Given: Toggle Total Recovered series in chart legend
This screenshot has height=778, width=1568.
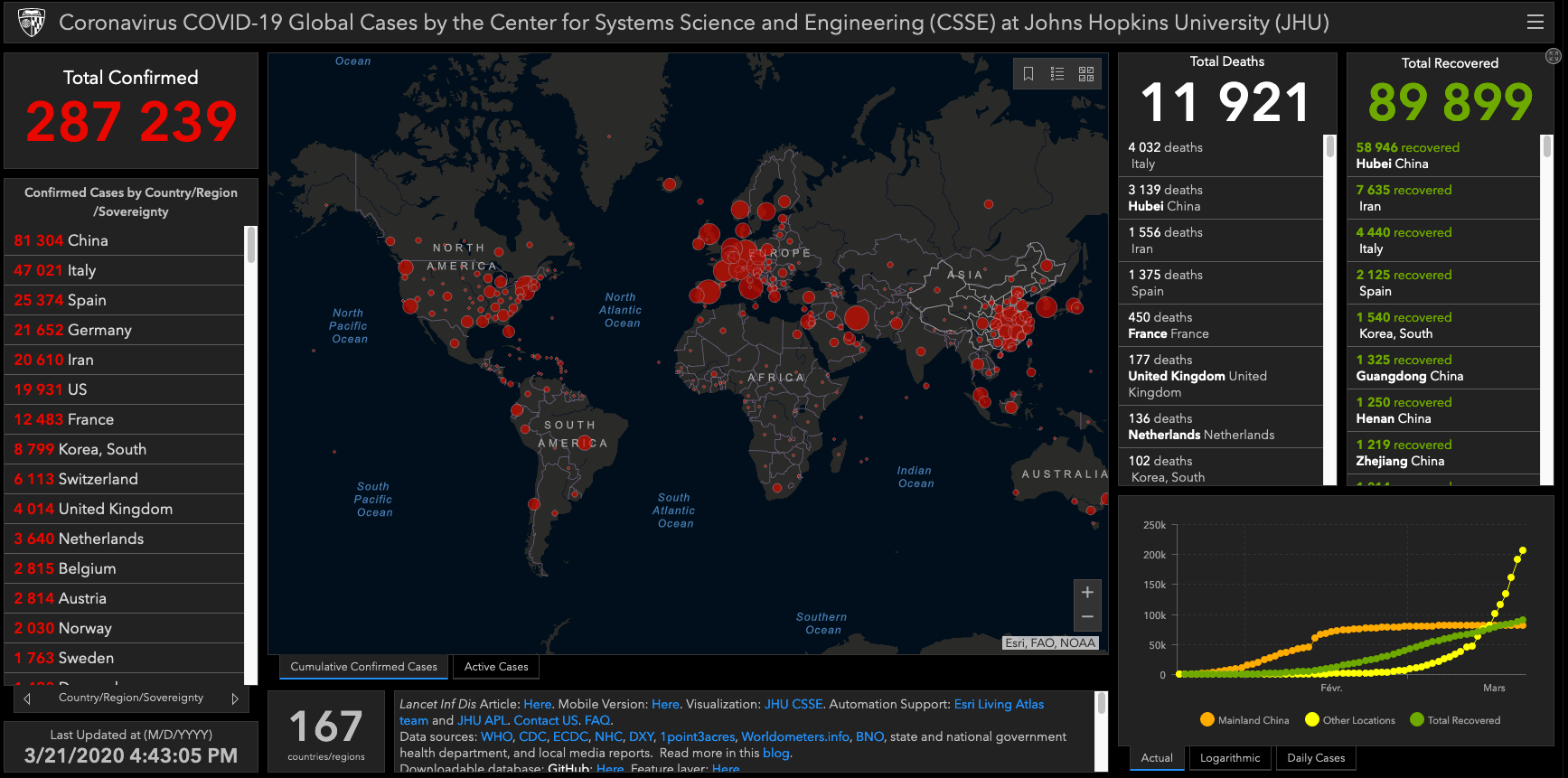Looking at the screenshot, I should [x=1455, y=720].
